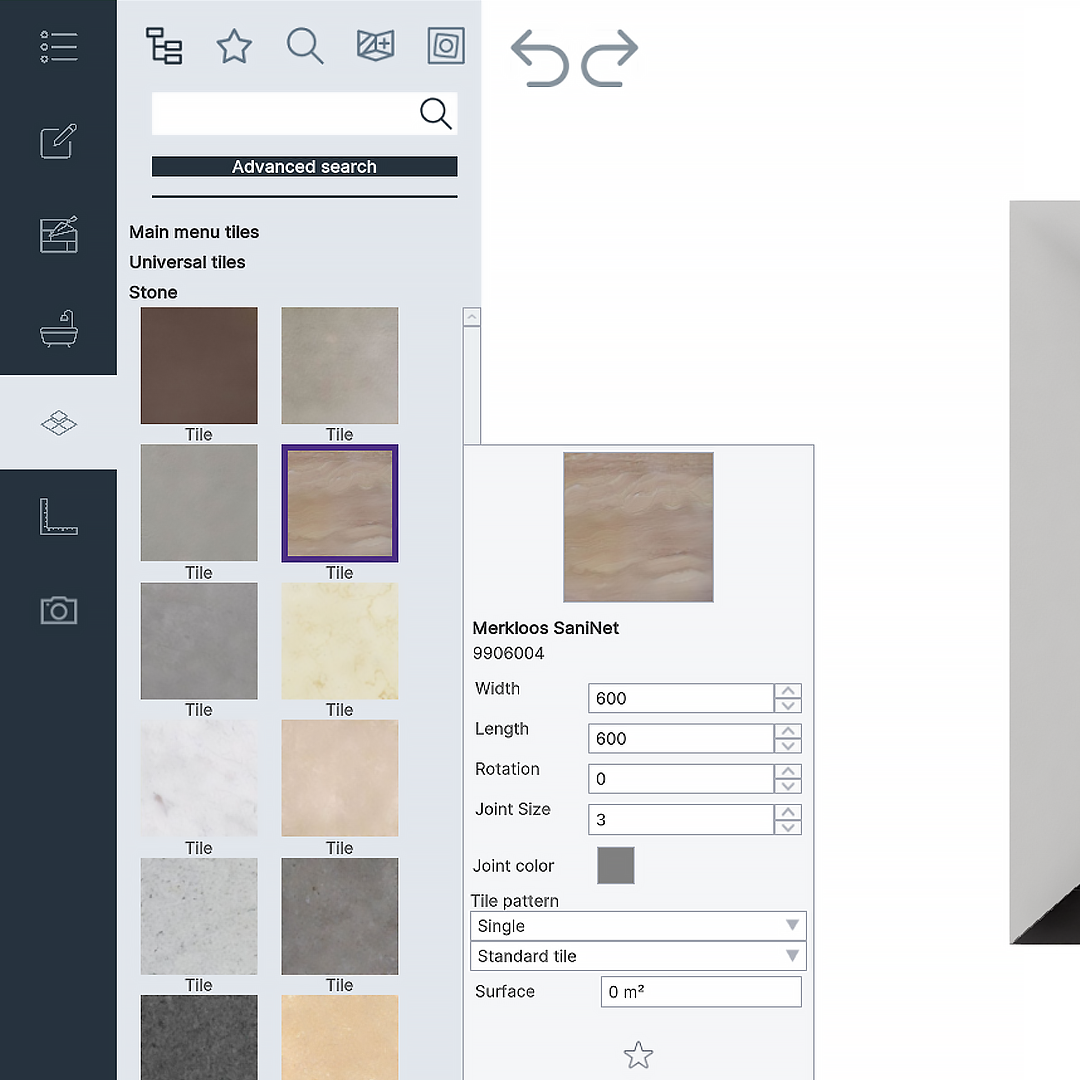
Task: Change the Joint color swatch
Action: (x=616, y=865)
